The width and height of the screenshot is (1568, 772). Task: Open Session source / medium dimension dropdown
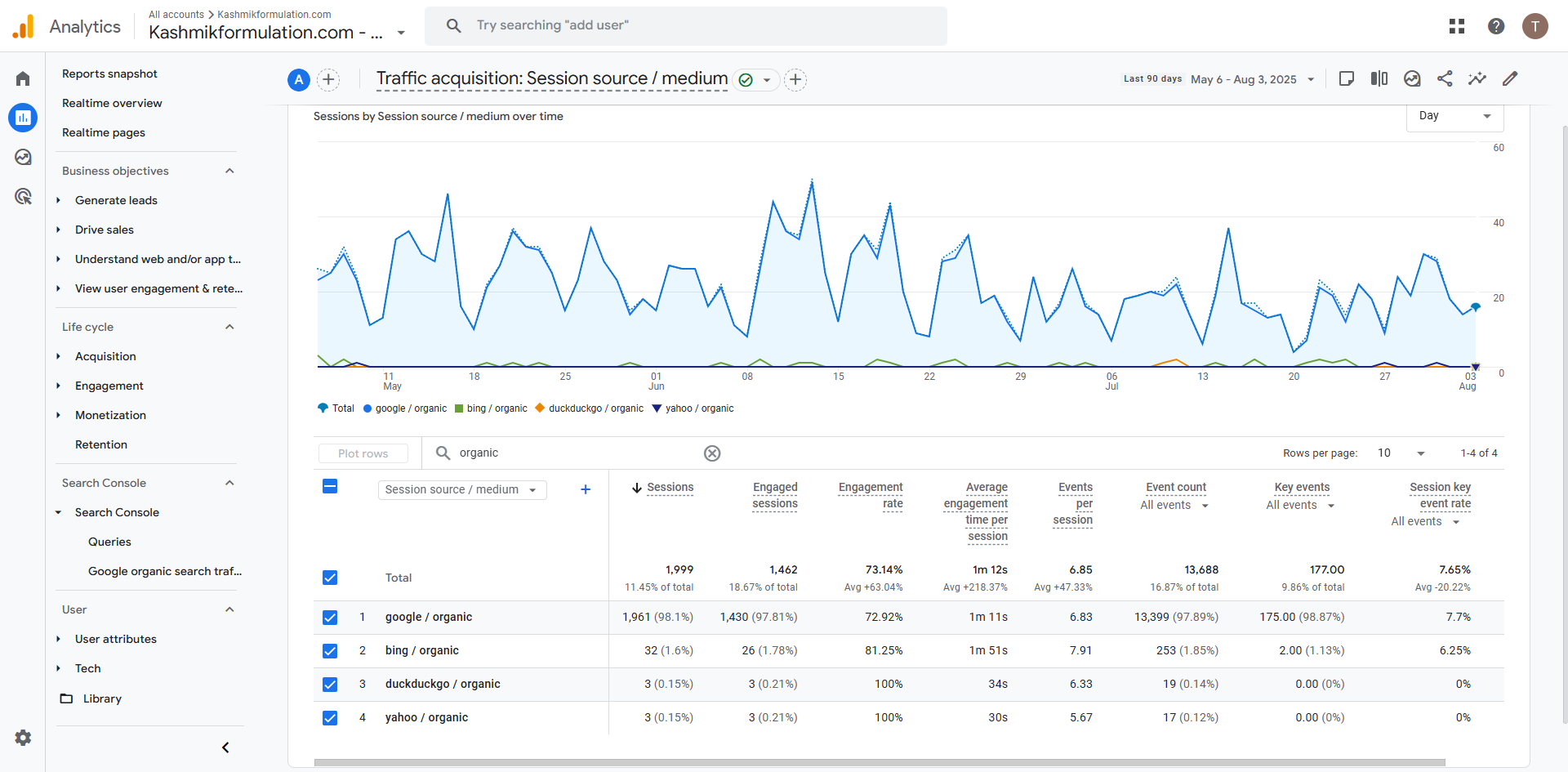coord(462,489)
